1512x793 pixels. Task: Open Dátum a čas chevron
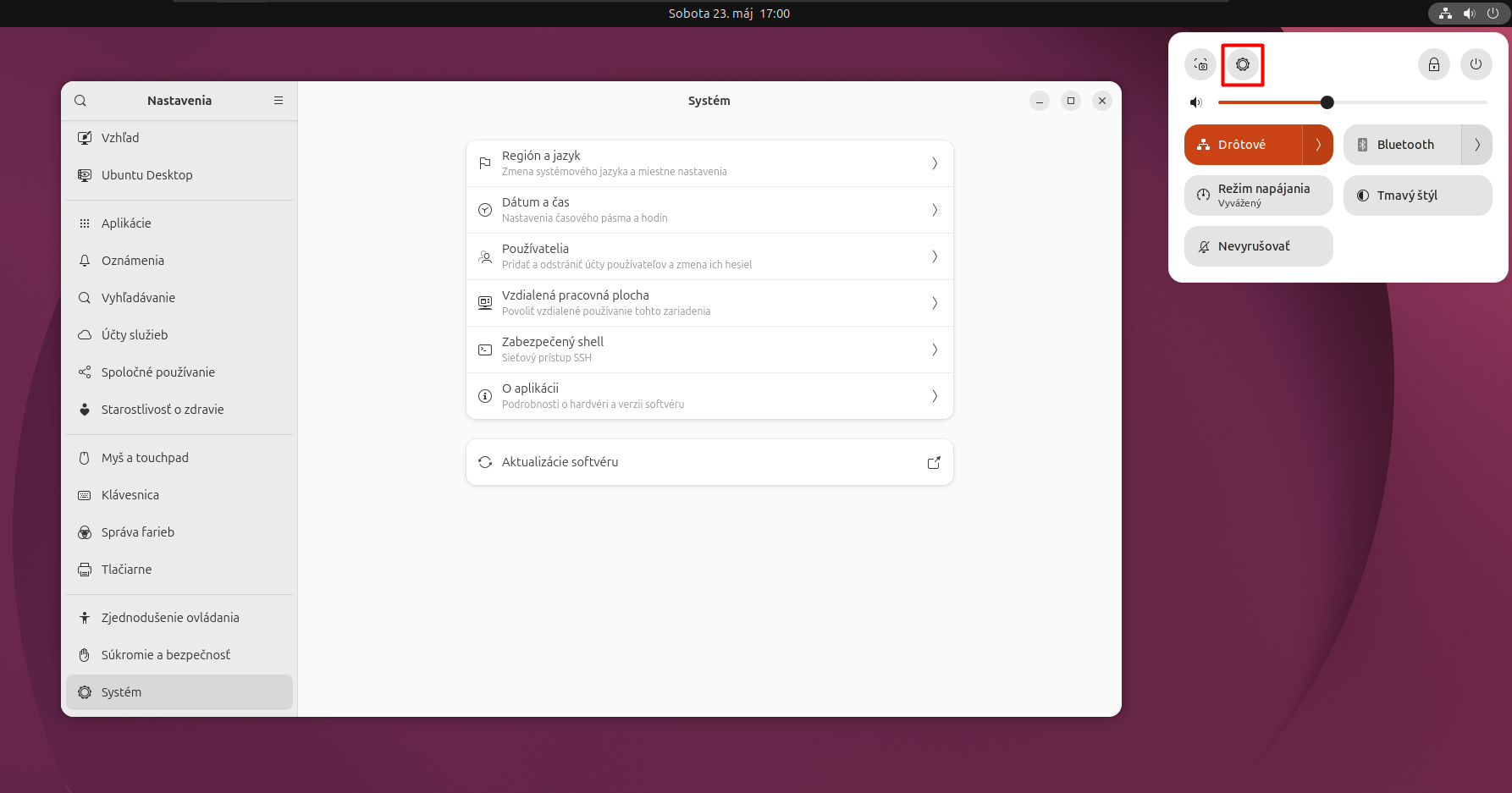(x=935, y=210)
